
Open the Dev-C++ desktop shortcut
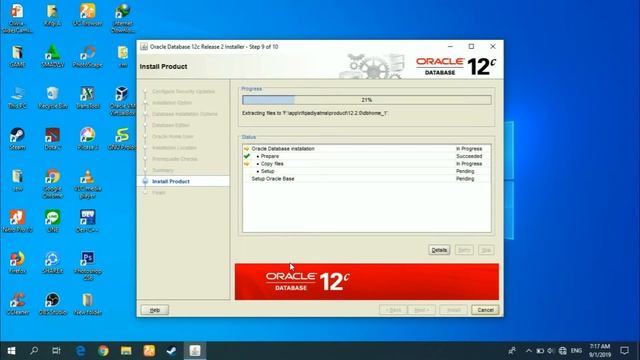pyautogui.click(x=87, y=221)
